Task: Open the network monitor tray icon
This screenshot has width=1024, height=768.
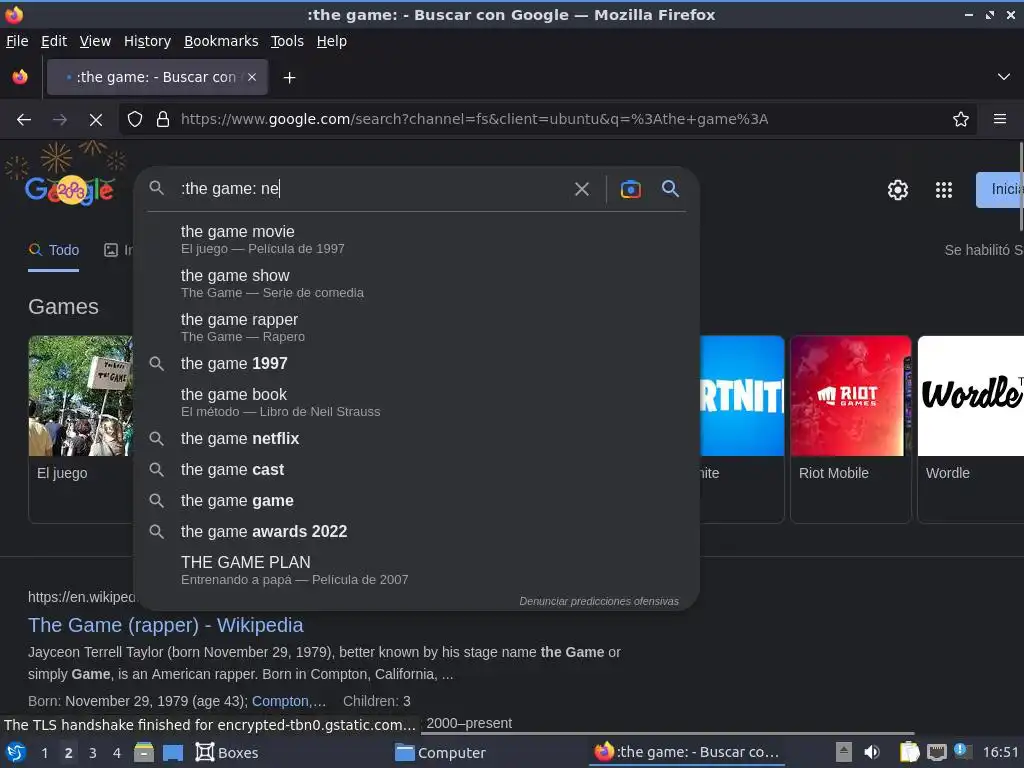Action: point(936,752)
